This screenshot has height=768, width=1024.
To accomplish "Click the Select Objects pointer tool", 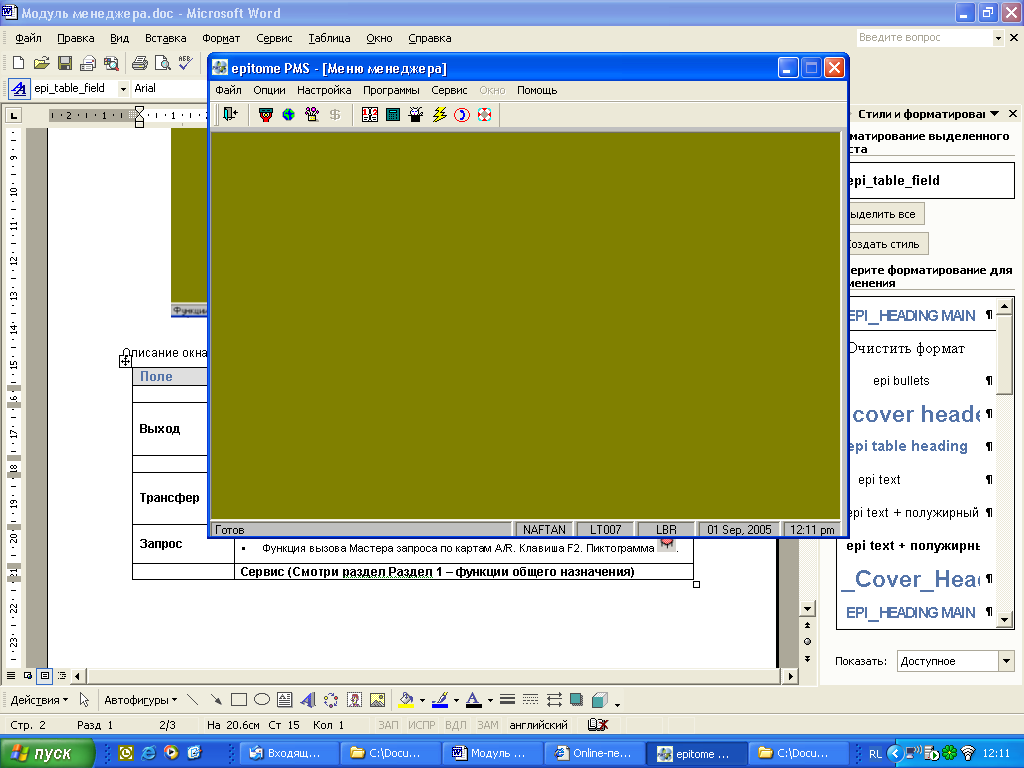I will [x=84, y=700].
